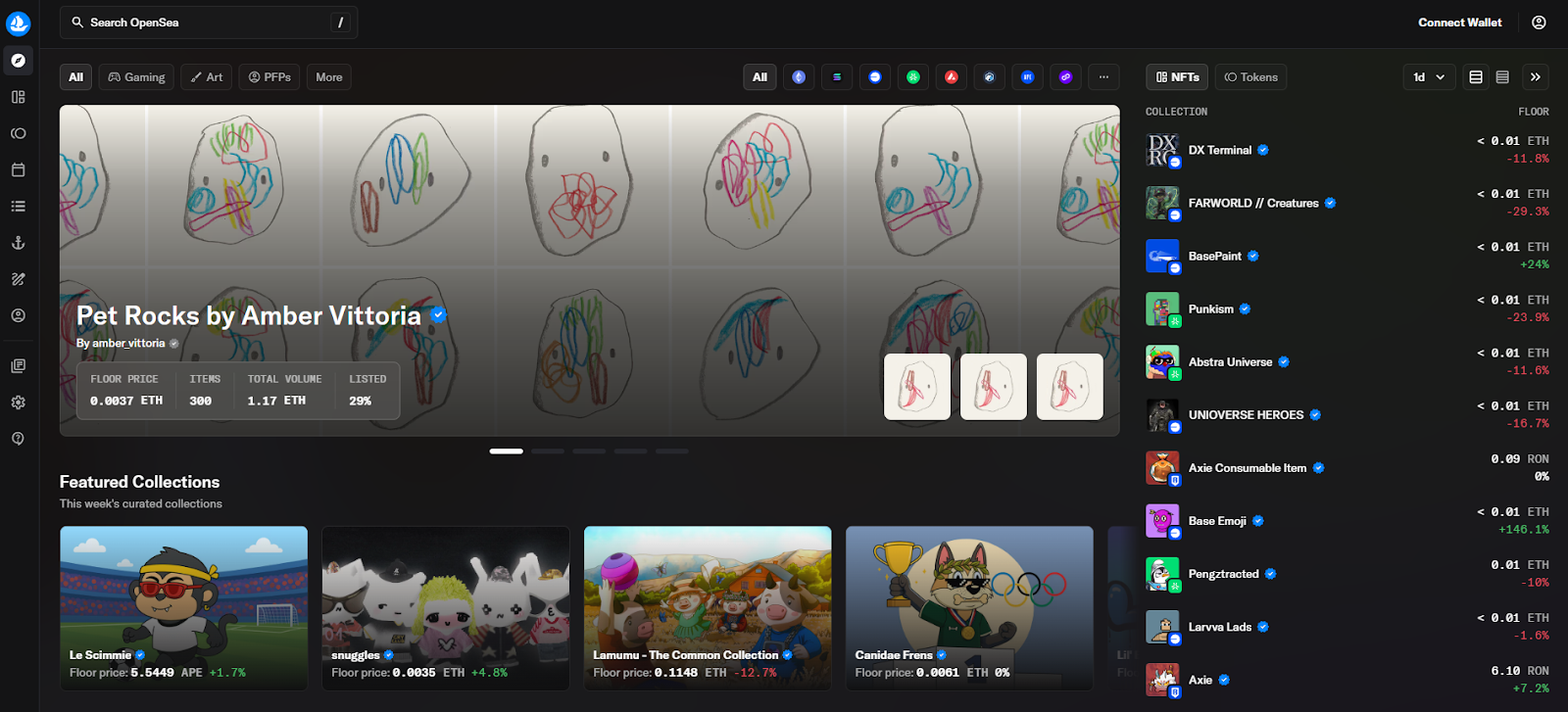Open the Studio pencil icon in sidebar

click(x=18, y=279)
